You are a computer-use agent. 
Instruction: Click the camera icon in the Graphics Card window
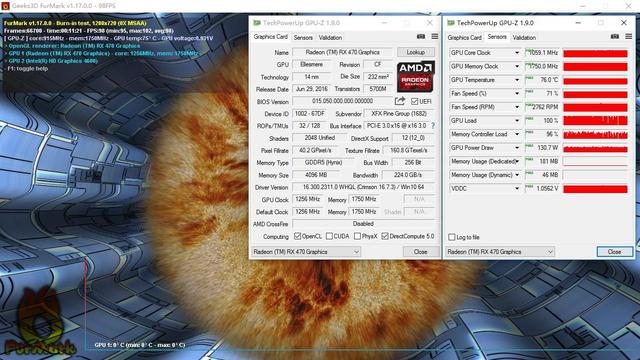(x=421, y=37)
